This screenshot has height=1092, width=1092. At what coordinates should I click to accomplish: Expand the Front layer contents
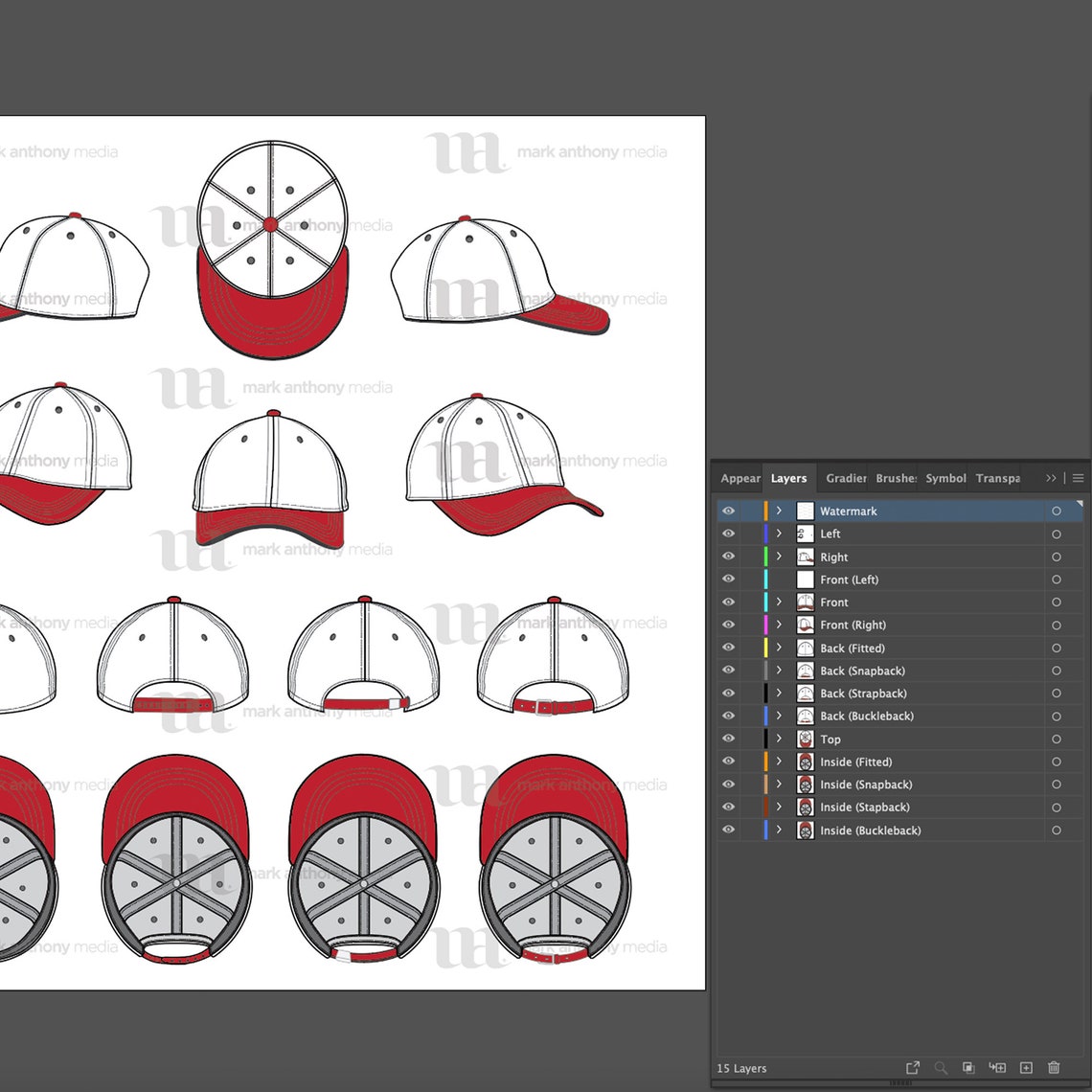(x=779, y=602)
